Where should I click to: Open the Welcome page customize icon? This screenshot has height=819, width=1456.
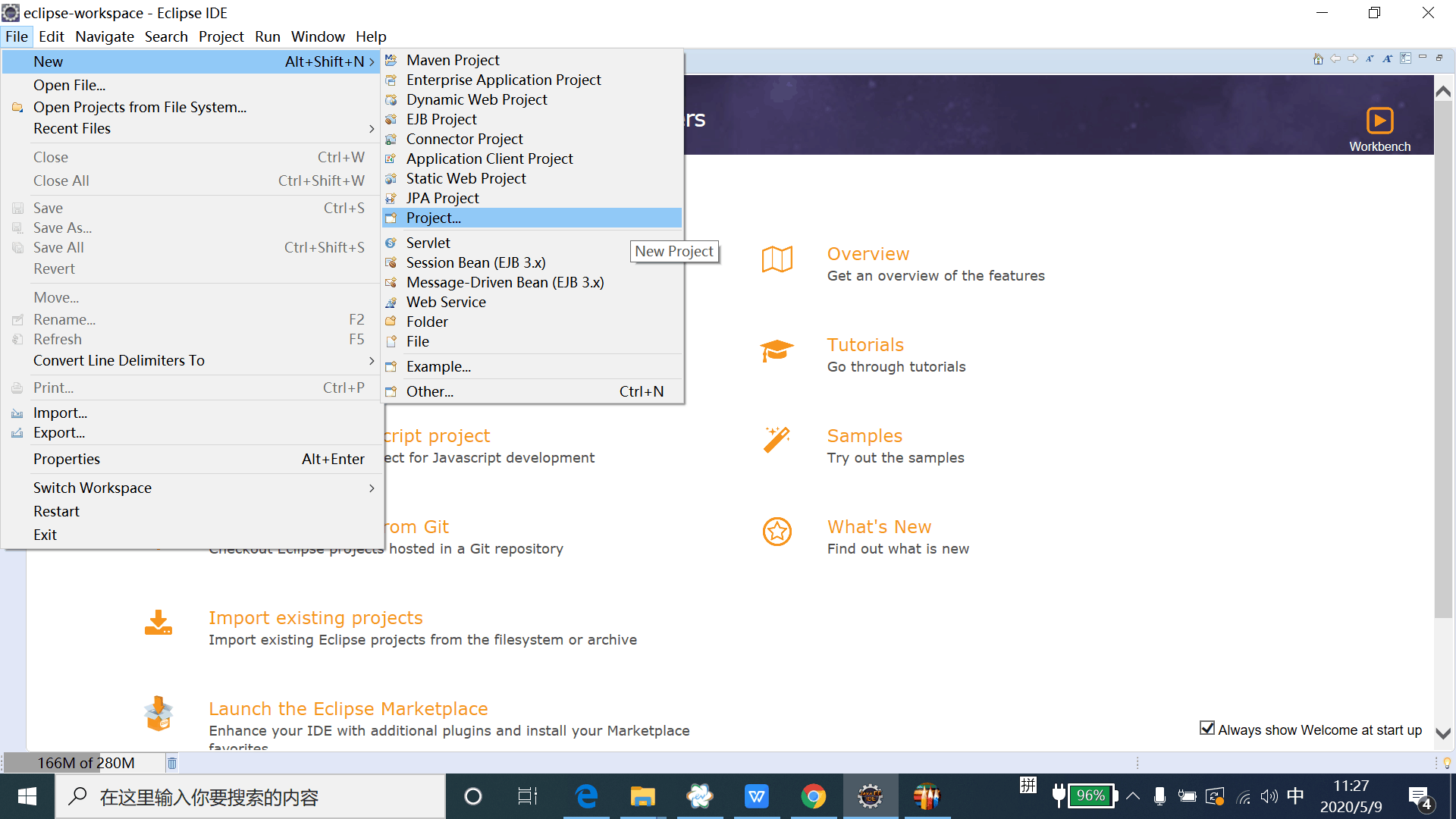tap(1405, 58)
